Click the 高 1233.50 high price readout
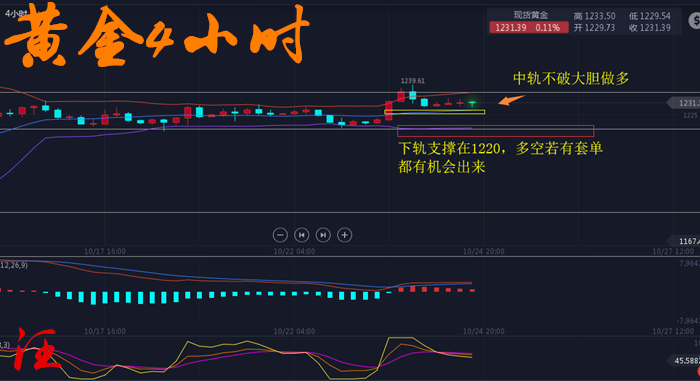Viewport: 700px width, 381px height. 594,16
